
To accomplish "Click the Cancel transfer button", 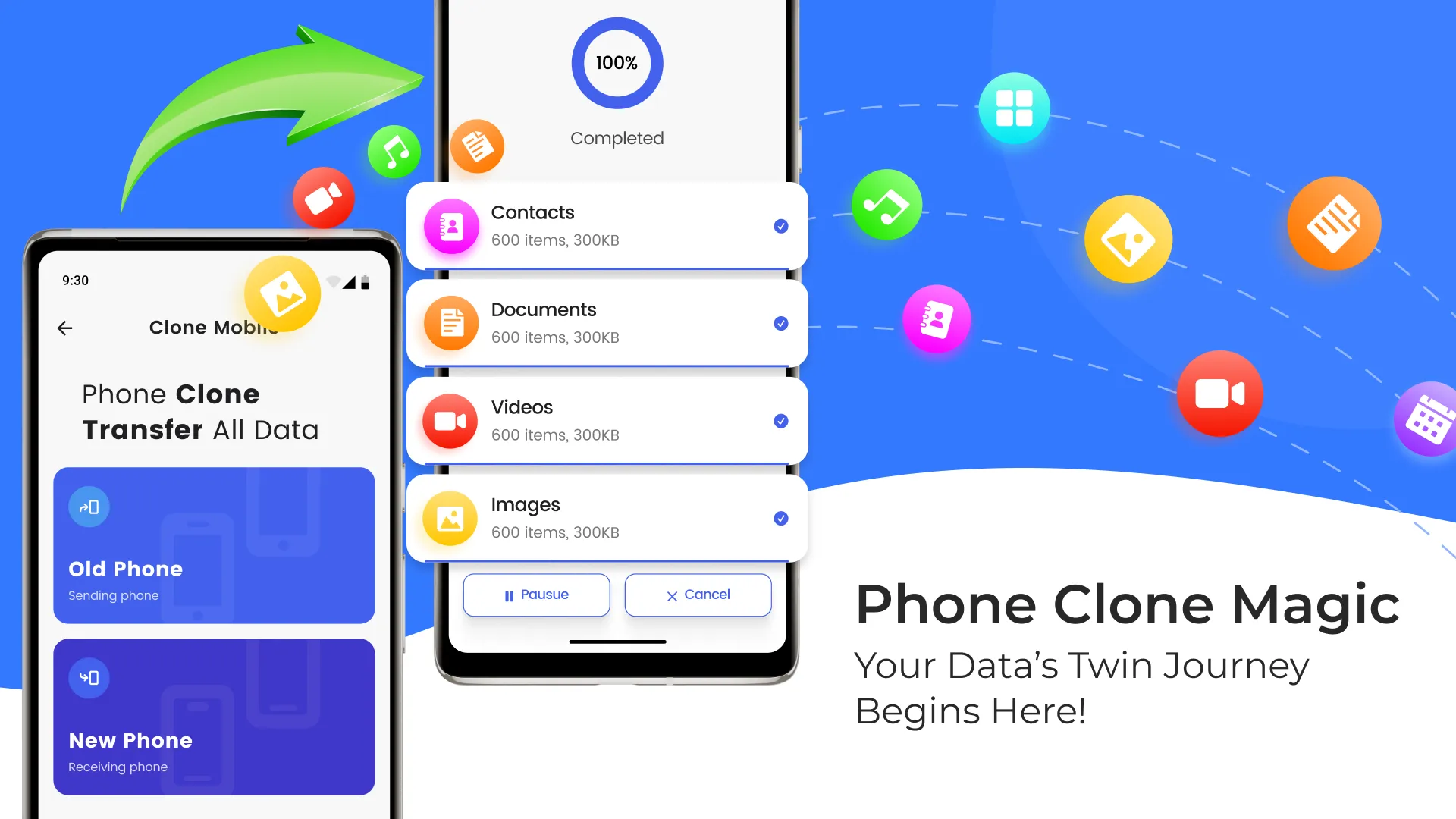I will point(697,594).
